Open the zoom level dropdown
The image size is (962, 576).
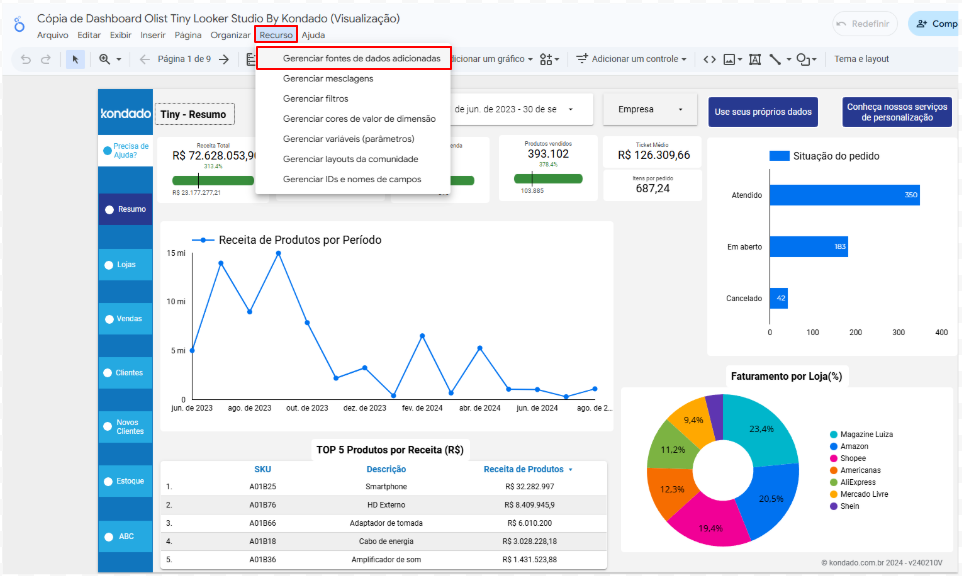click(109, 59)
